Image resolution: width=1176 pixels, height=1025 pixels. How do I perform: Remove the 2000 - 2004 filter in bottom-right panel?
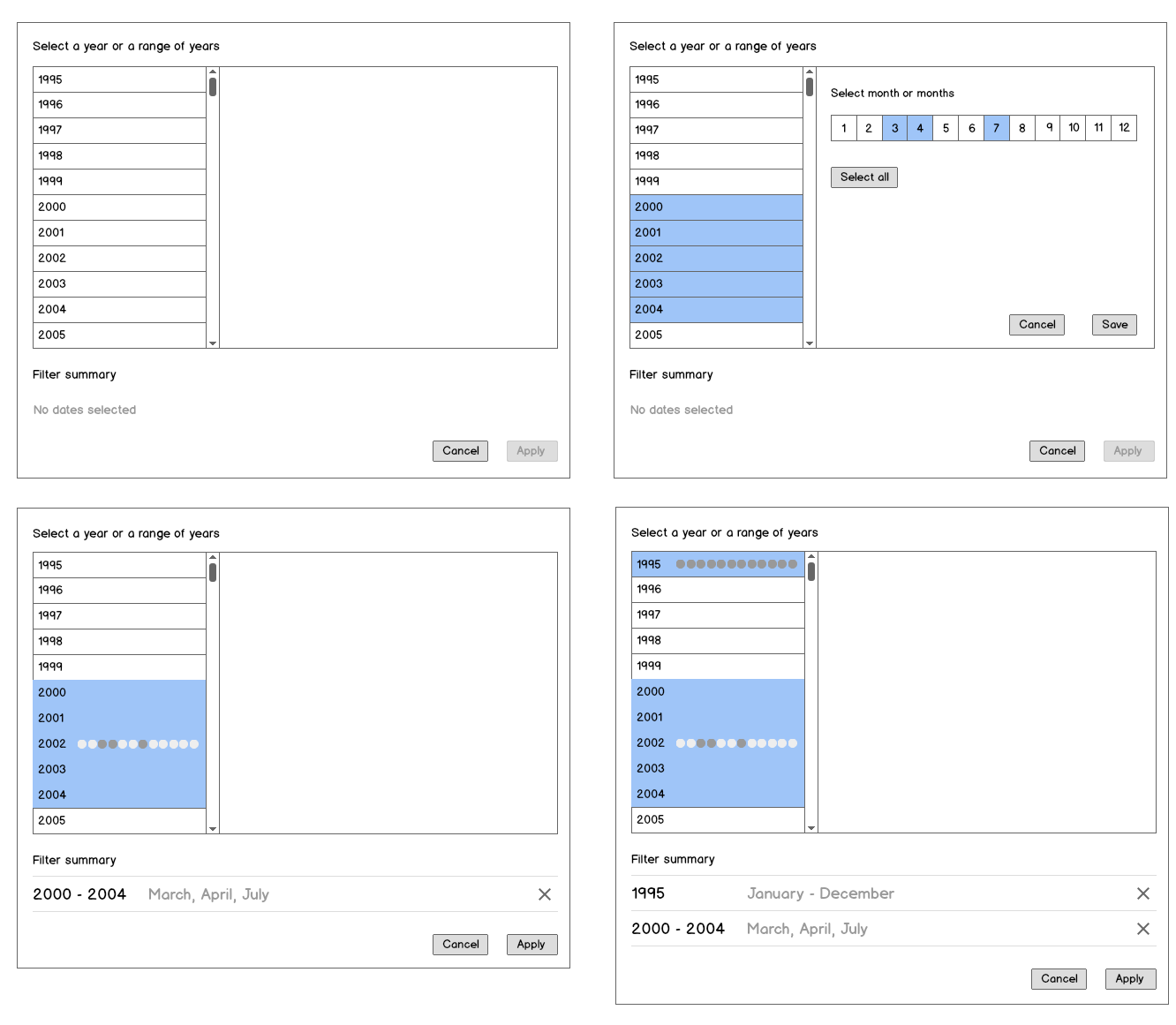1143,929
